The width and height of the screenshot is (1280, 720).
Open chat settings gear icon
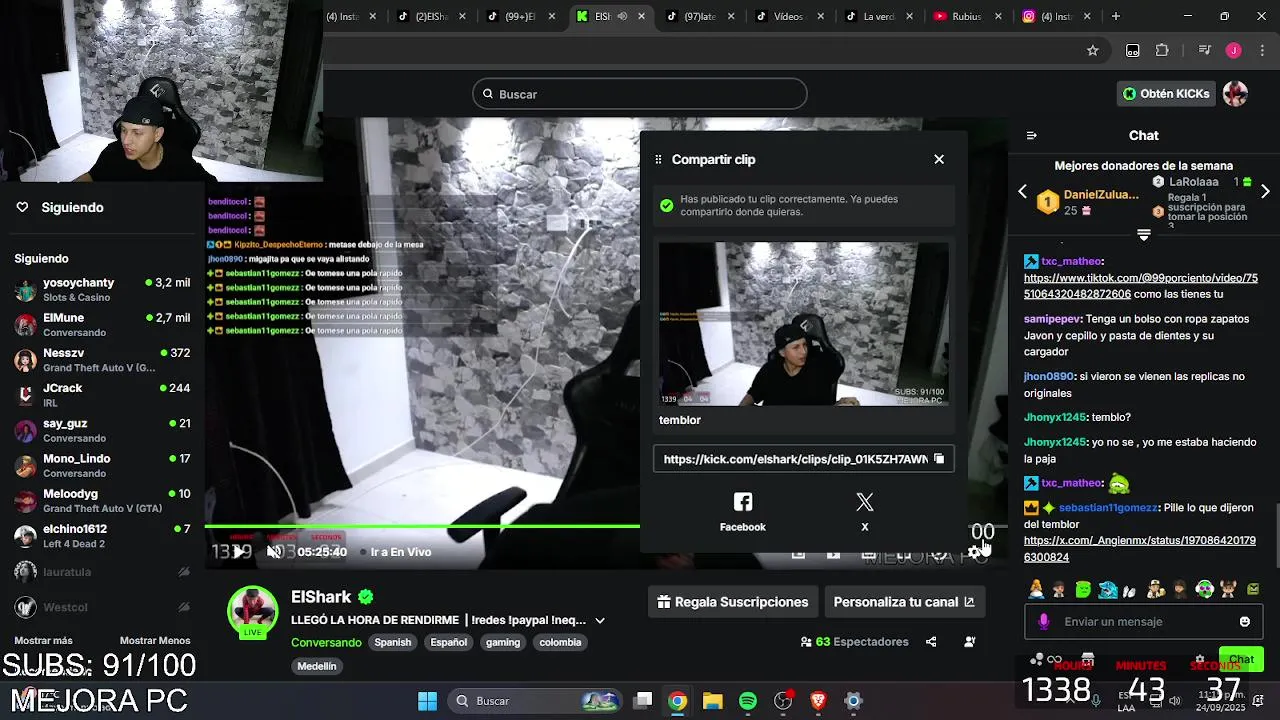pos(1200,659)
